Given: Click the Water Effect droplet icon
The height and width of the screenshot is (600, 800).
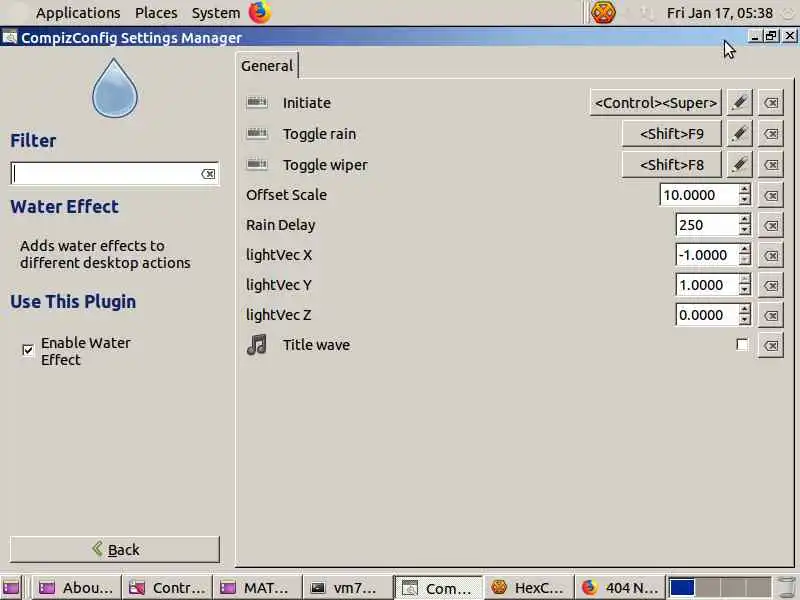Looking at the screenshot, I should (x=115, y=88).
